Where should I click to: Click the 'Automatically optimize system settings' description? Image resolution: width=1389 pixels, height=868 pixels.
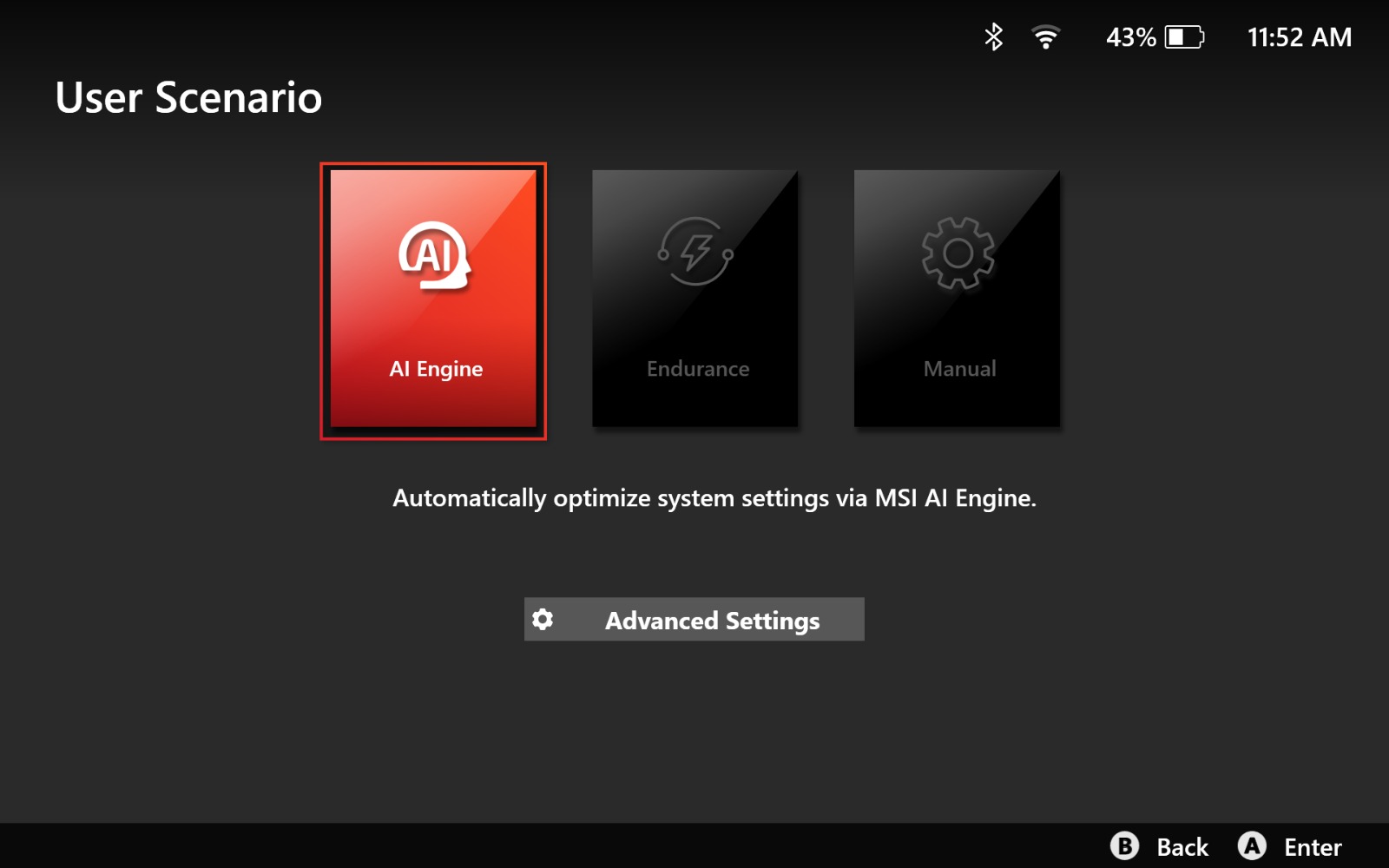(714, 498)
